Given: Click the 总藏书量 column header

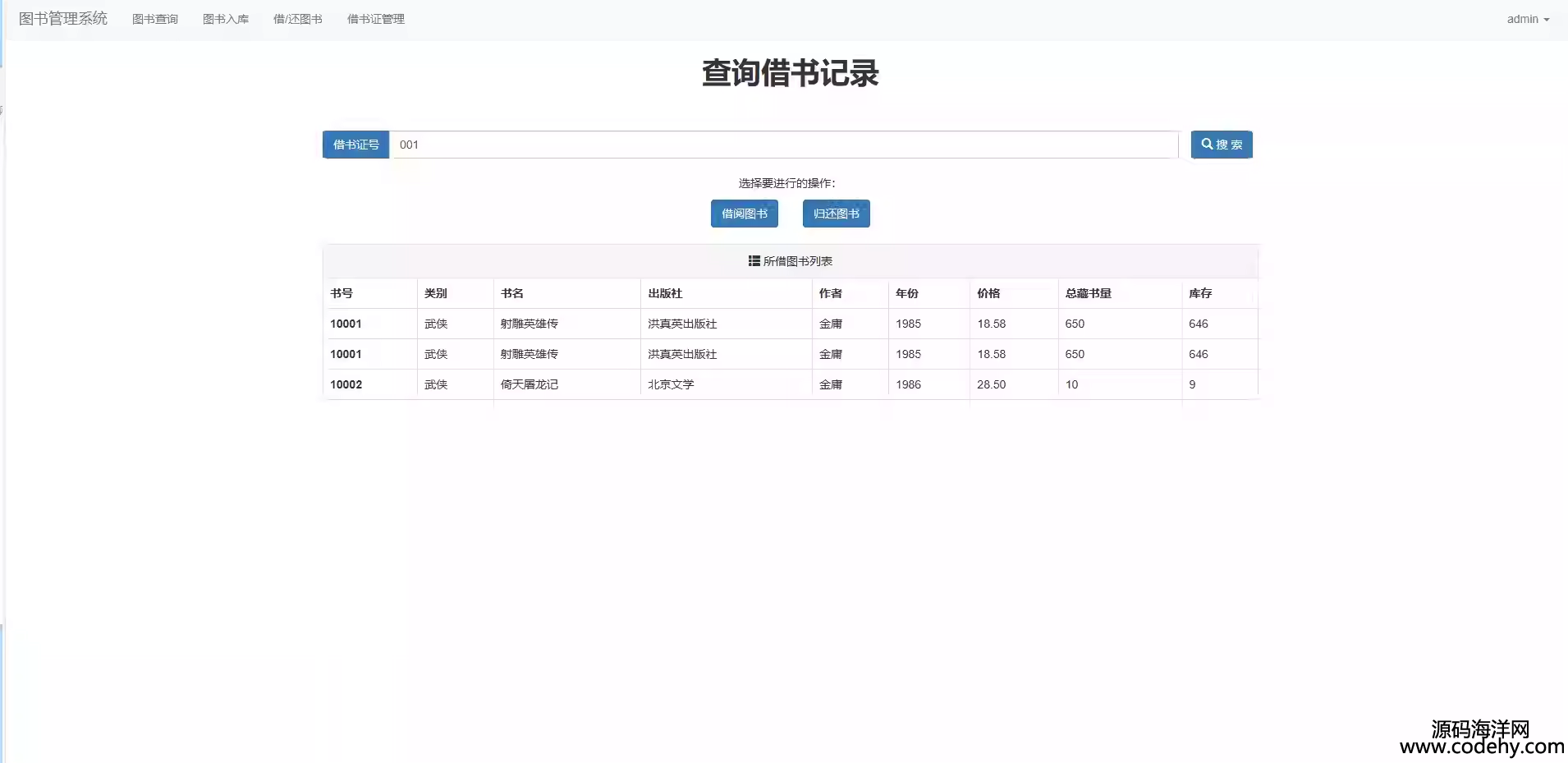Looking at the screenshot, I should 1088,293.
